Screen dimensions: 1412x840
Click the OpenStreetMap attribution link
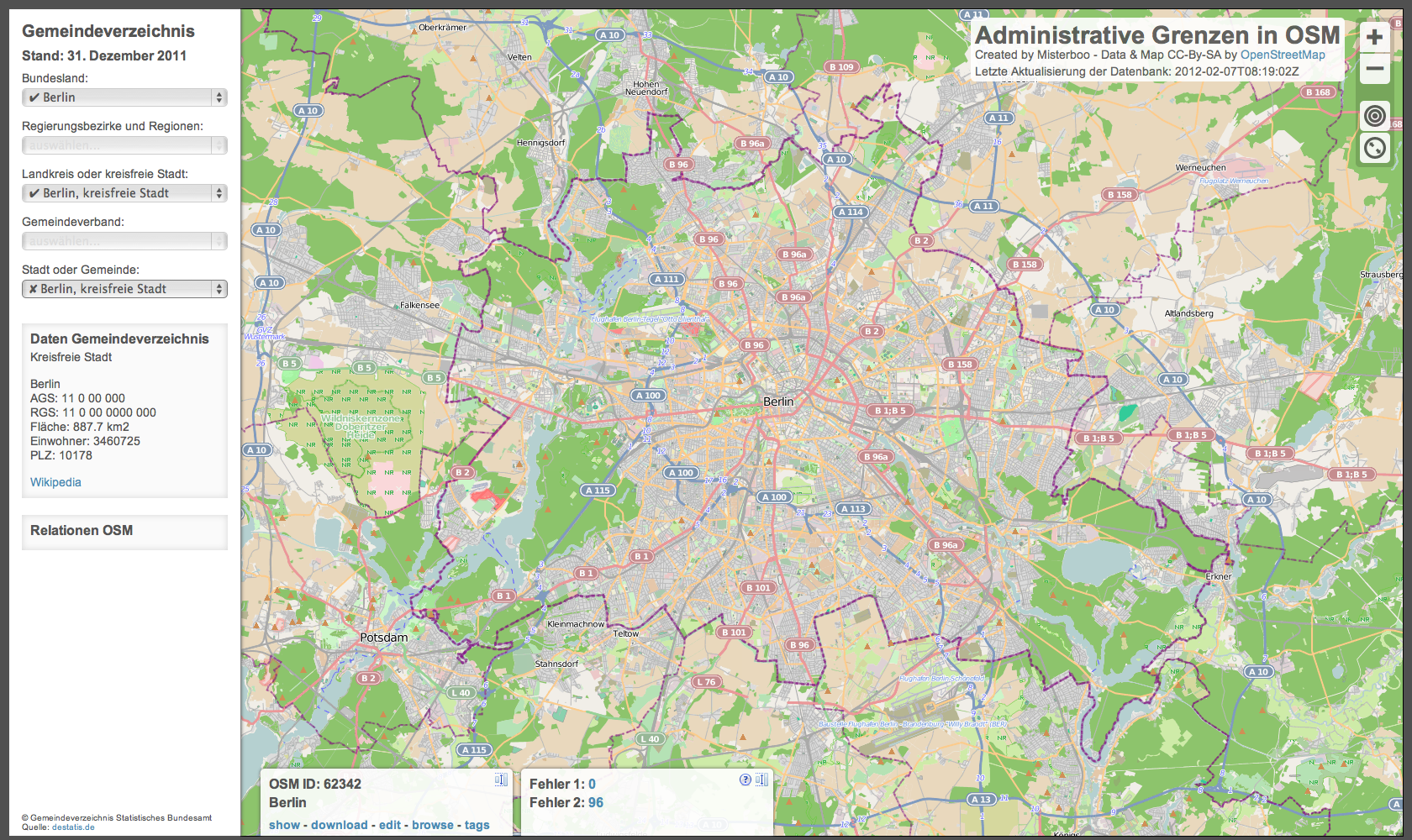tap(1283, 55)
